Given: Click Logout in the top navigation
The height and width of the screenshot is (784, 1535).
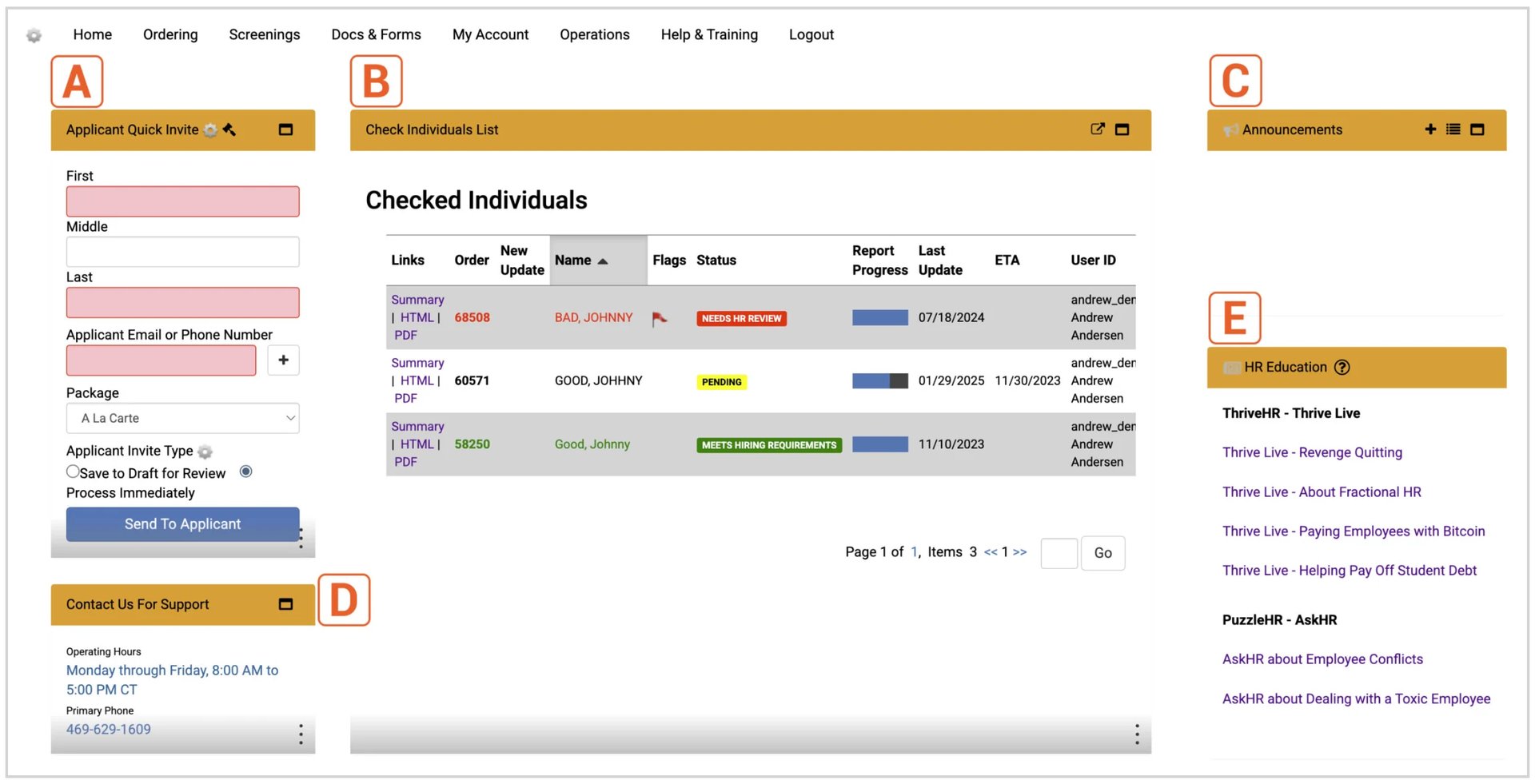Looking at the screenshot, I should [811, 34].
